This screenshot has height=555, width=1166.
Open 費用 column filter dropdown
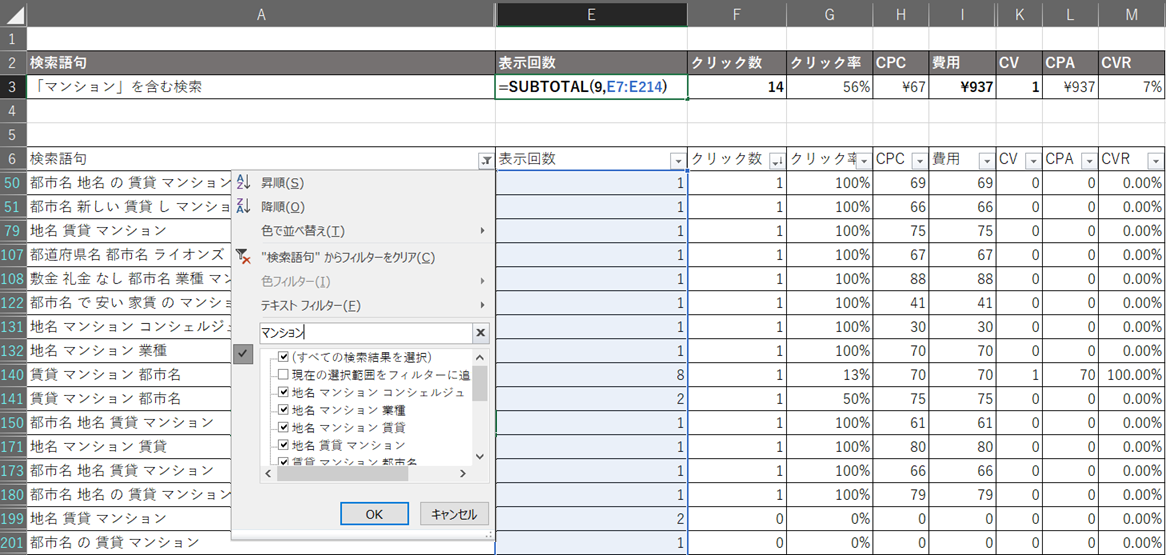(986, 160)
